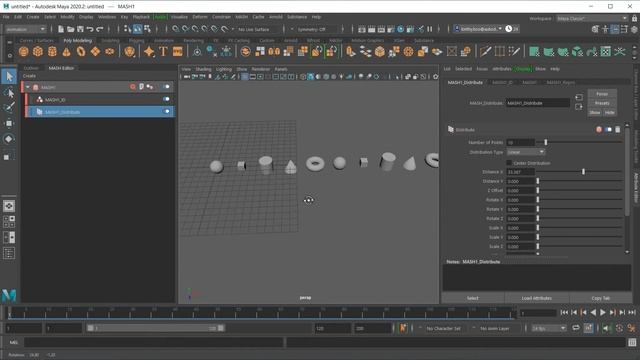Open the menu set dropdown
Viewport: 640px width, 360px height.
pos(25,29)
